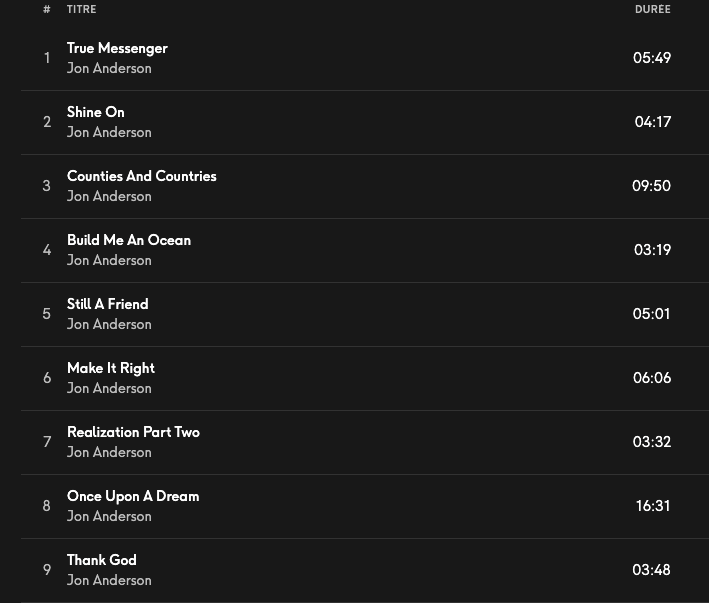Click Jon Anderson under Make It Right
Viewport: 709px width, 603px height.
tap(109, 389)
